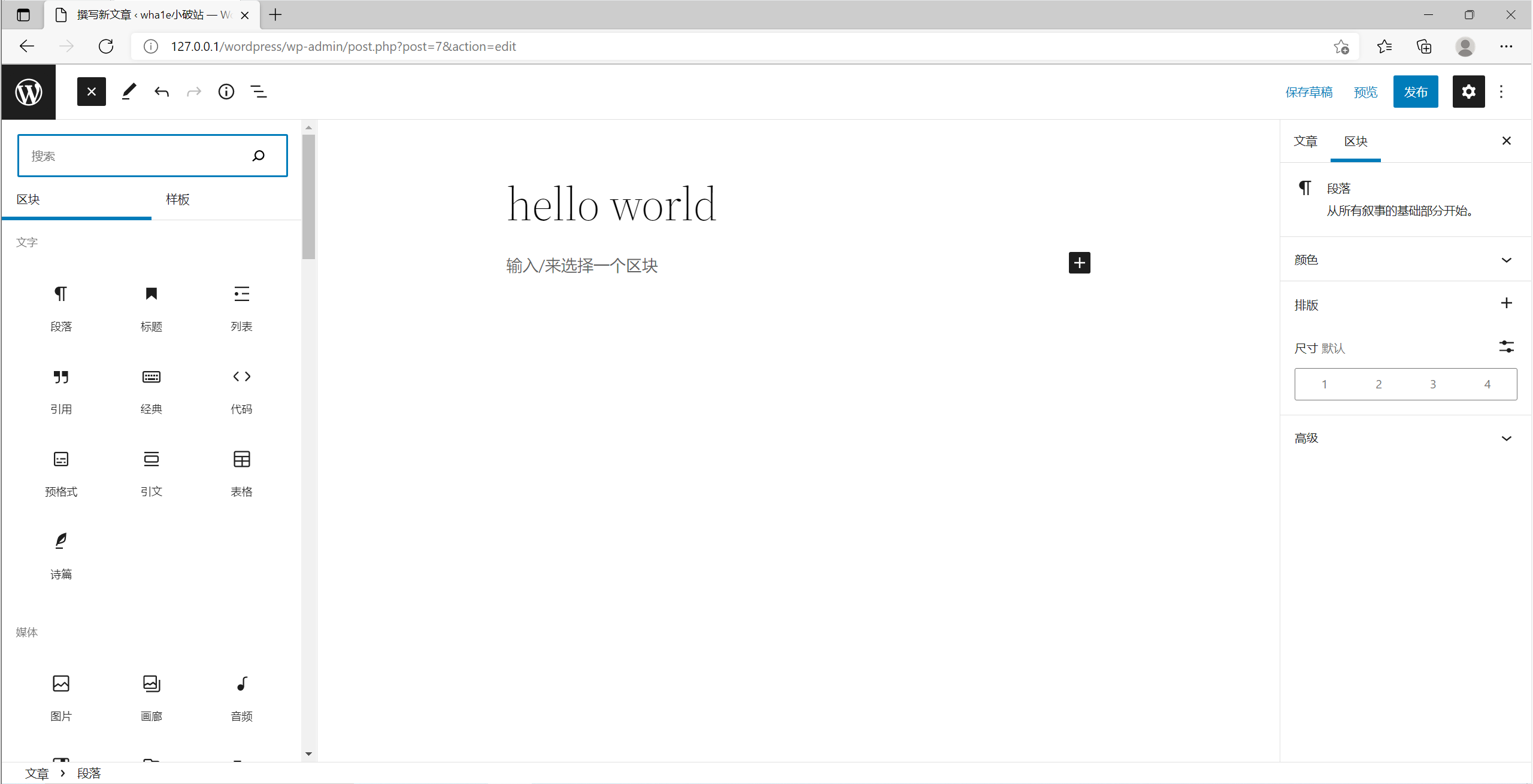Insert a Paragraph (段落) block
The height and width of the screenshot is (784, 1533).
click(61, 307)
